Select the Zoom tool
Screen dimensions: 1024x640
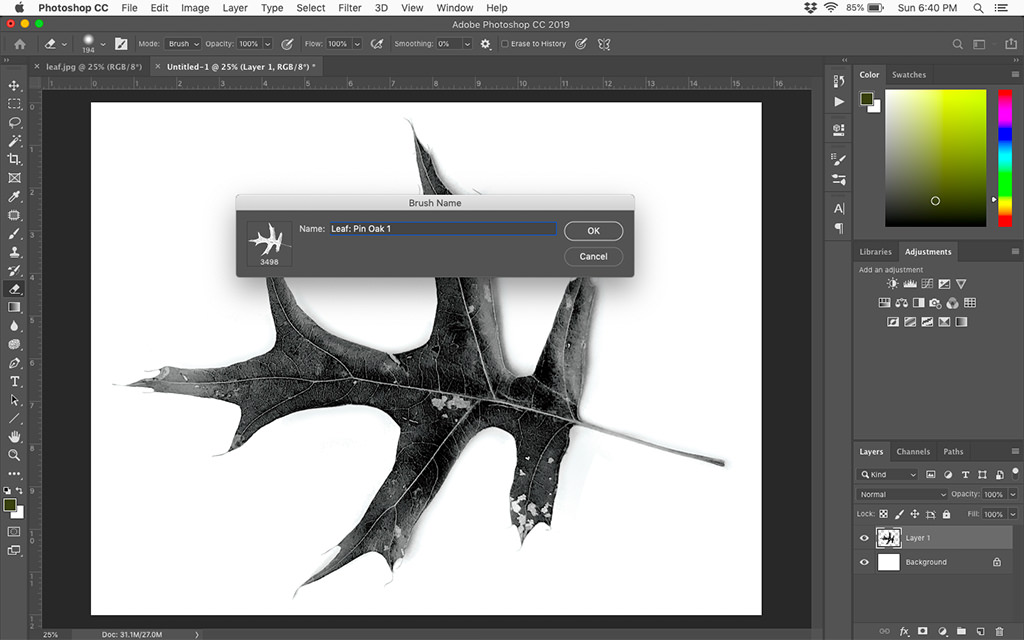click(14, 455)
